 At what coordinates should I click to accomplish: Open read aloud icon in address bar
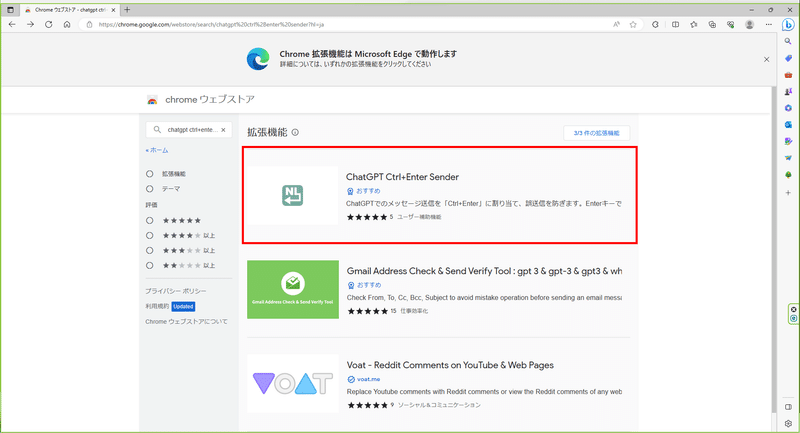[x=616, y=24]
